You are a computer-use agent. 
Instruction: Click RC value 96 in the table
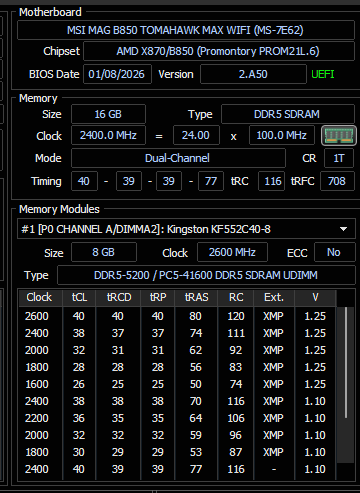click(236, 435)
